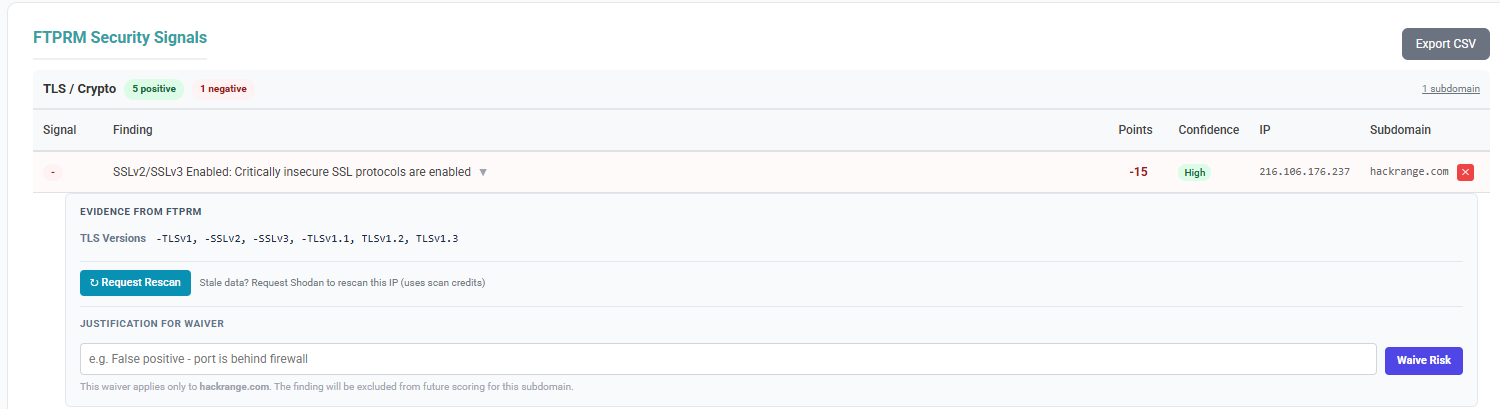Sort by the Points column header

(x=1135, y=130)
